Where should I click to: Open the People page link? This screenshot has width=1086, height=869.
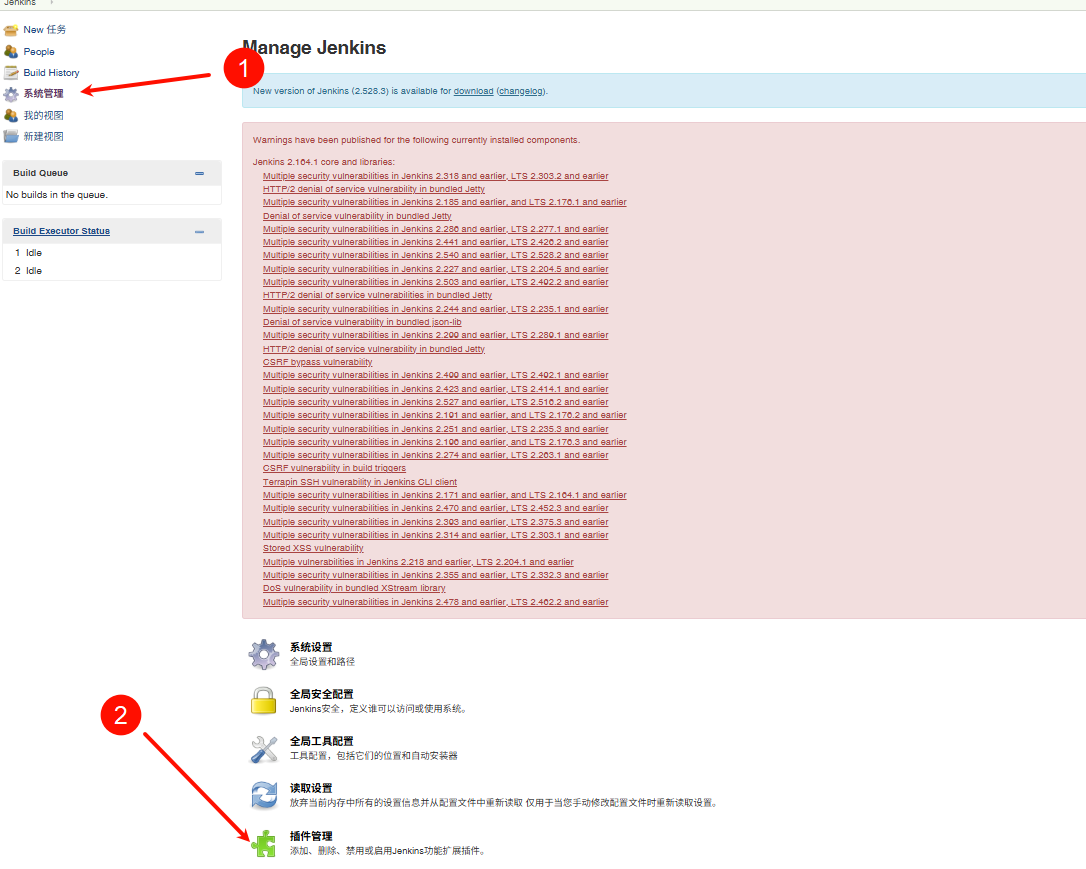39,52
